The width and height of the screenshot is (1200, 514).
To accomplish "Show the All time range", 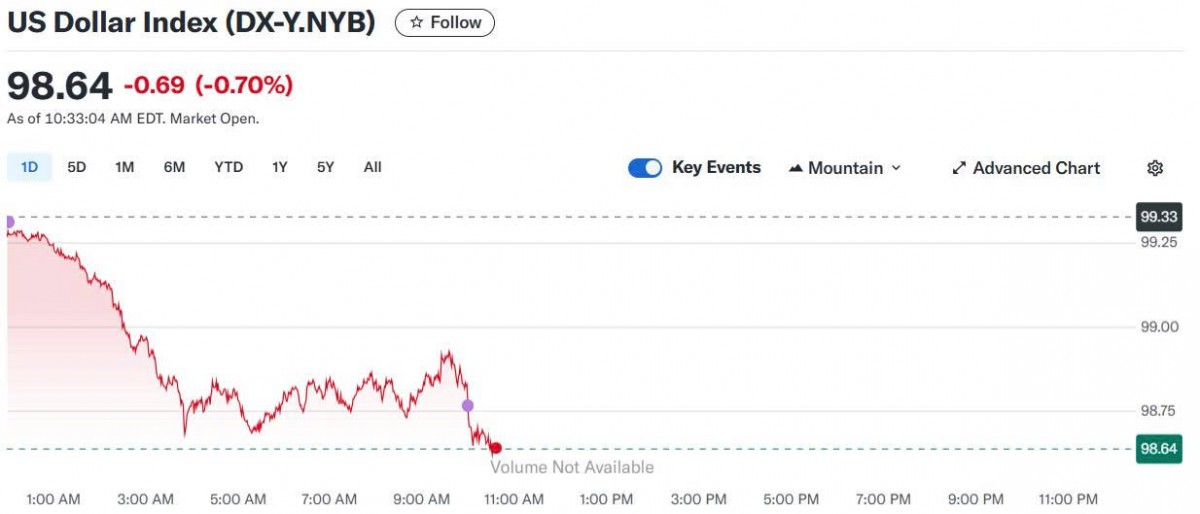I will (372, 167).
